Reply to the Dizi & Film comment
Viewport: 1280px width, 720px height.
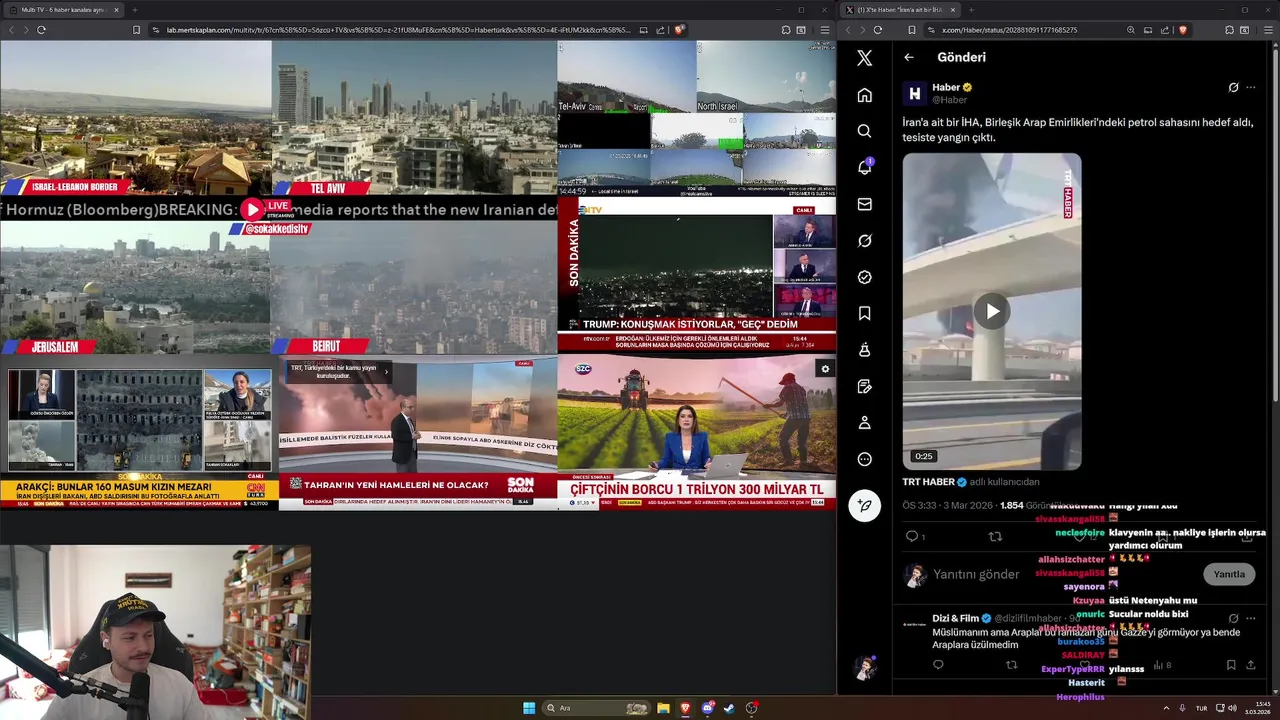[938, 665]
